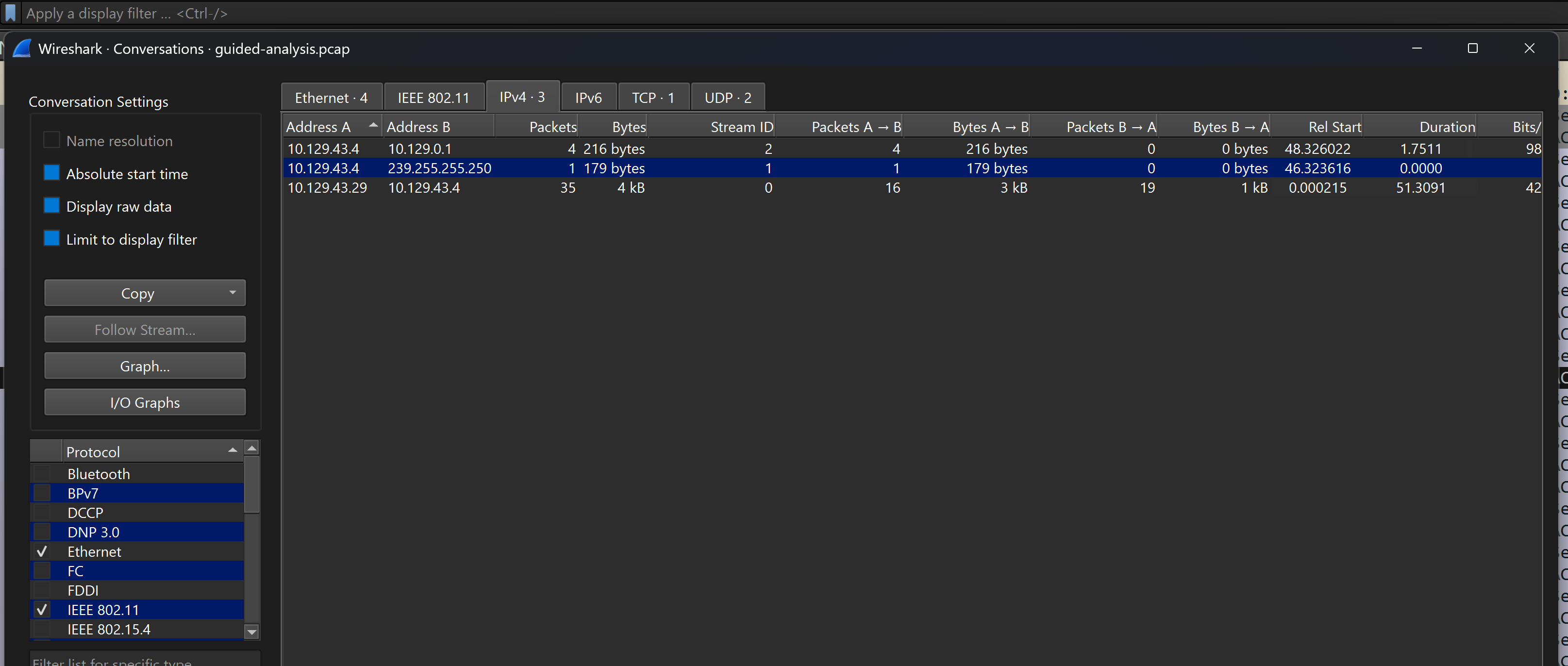Check the DCCP protocol checkbox
Viewport: 1568px width, 666px height.
(42, 513)
